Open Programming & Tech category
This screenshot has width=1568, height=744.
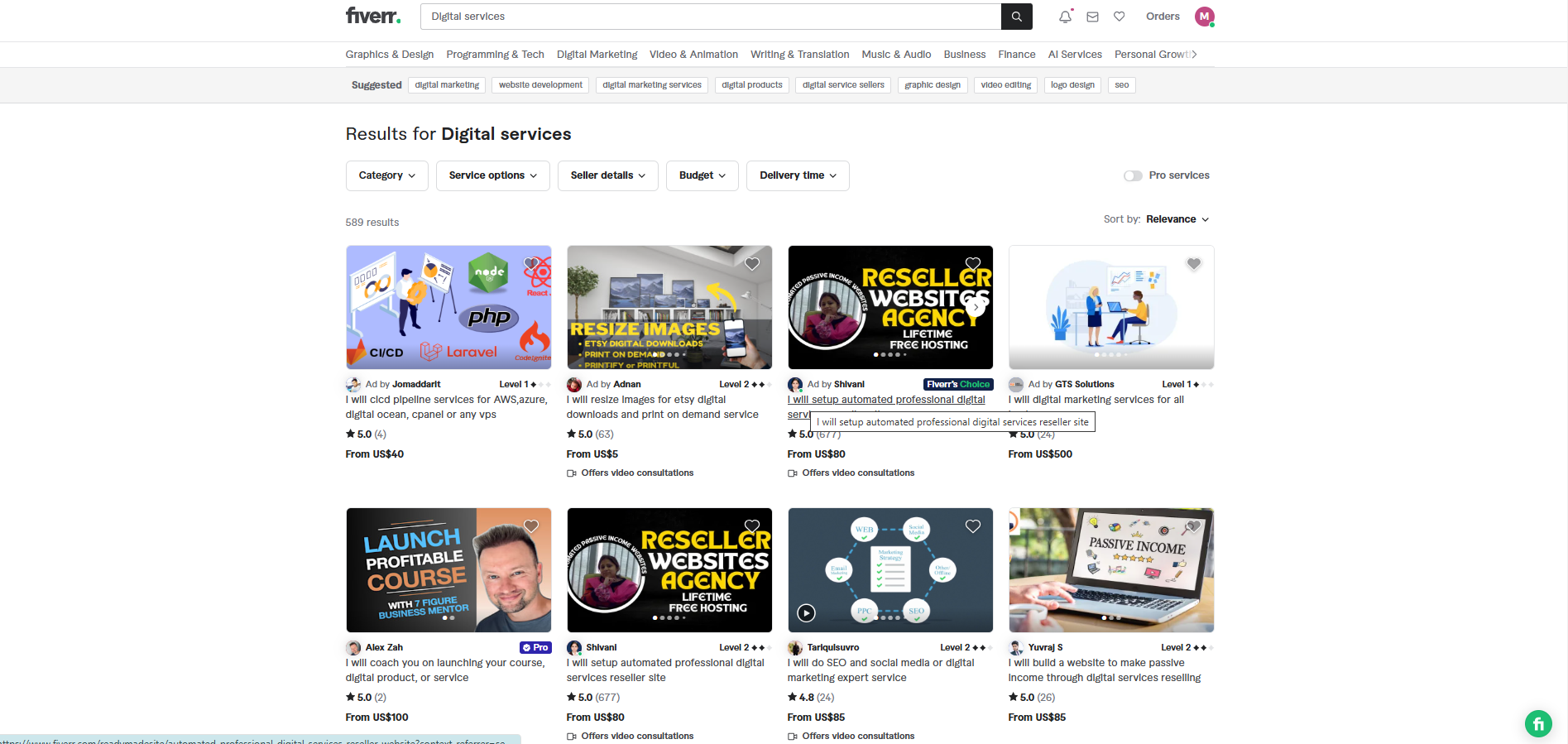pos(496,55)
